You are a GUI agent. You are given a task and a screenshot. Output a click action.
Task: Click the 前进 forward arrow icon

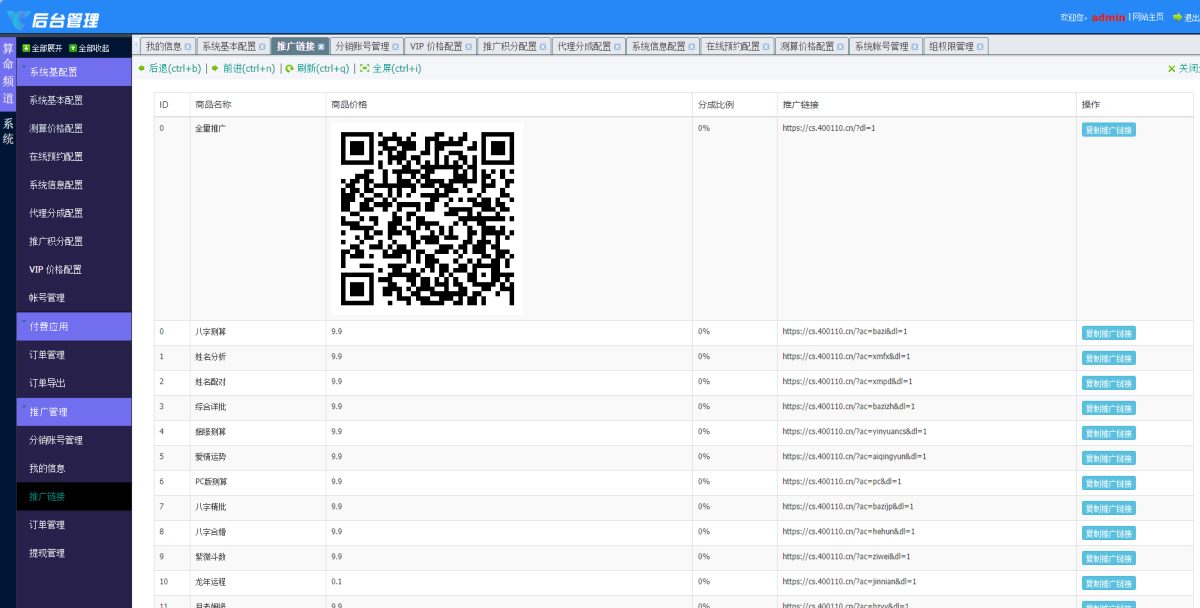(215, 68)
